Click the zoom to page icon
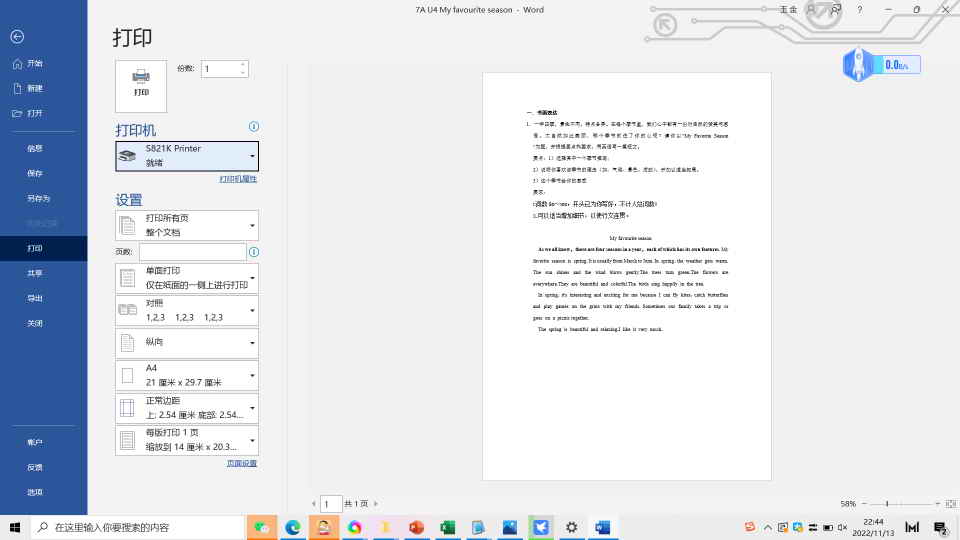 (950, 504)
